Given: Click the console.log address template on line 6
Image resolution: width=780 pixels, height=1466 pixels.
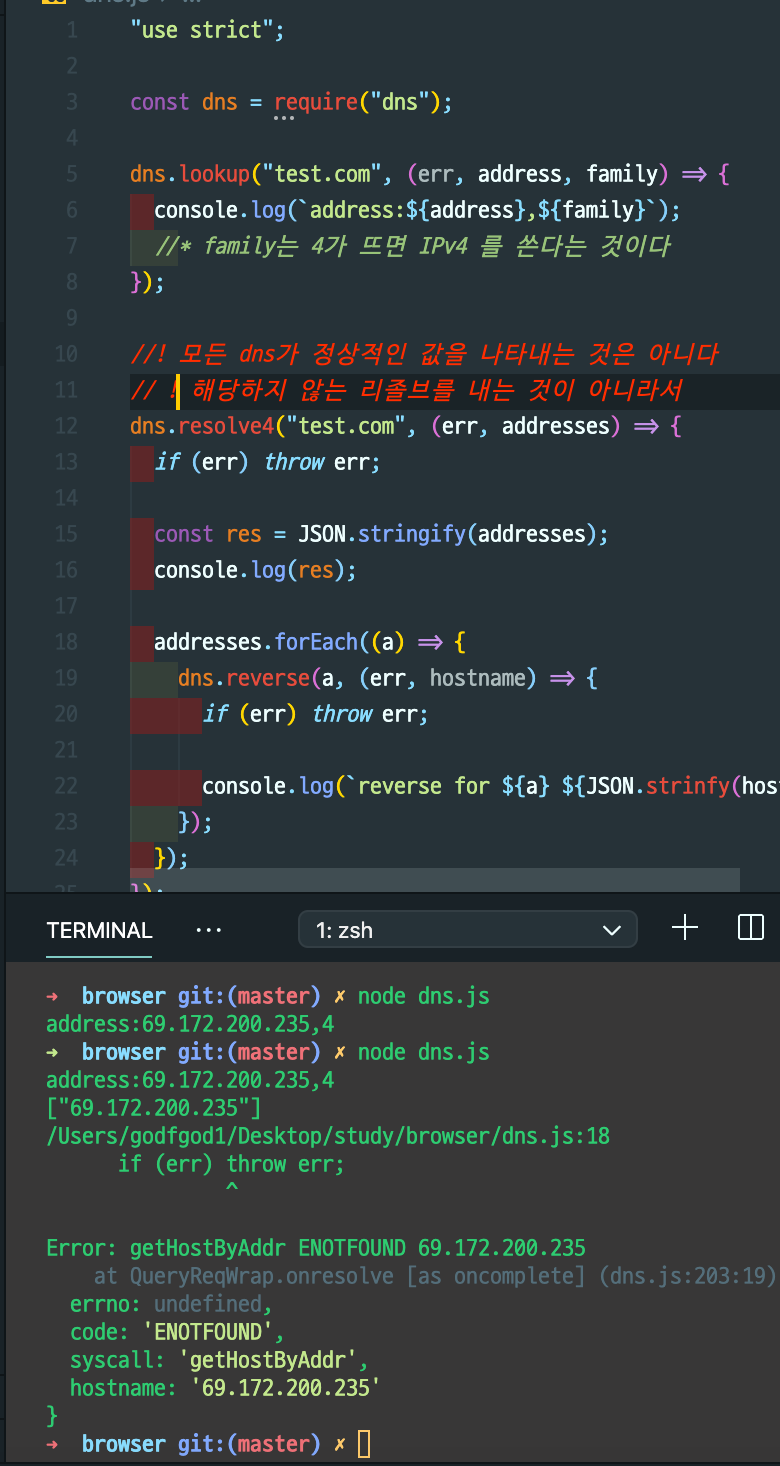Looking at the screenshot, I should [418, 210].
